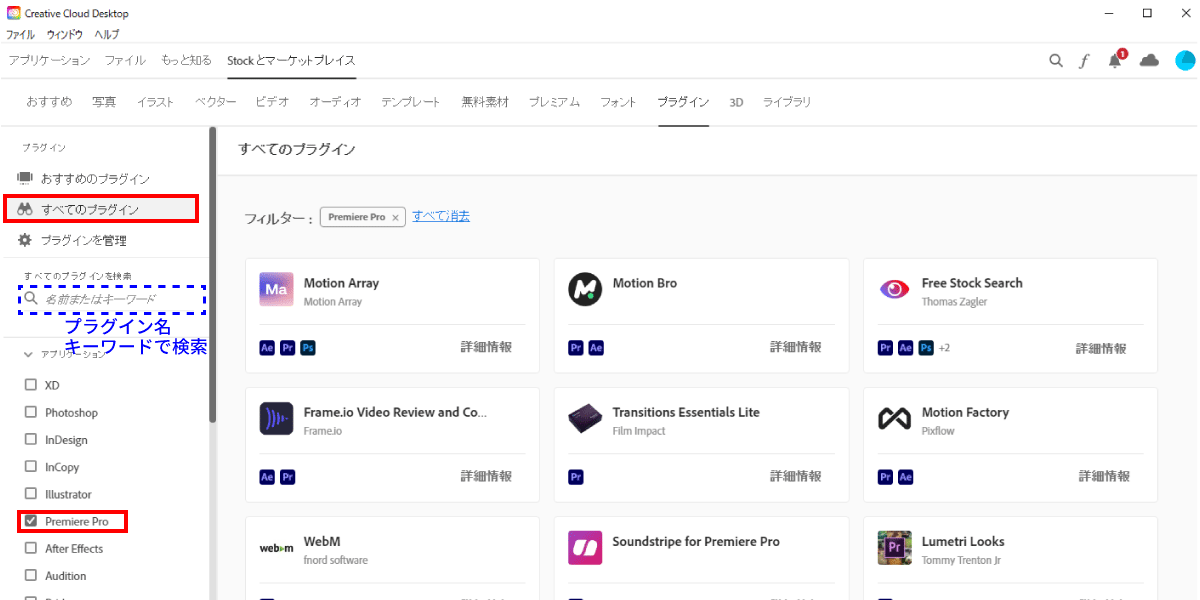The height and width of the screenshot is (600, 1200).
Task: Open the ヘルプ menu
Action: (106, 34)
